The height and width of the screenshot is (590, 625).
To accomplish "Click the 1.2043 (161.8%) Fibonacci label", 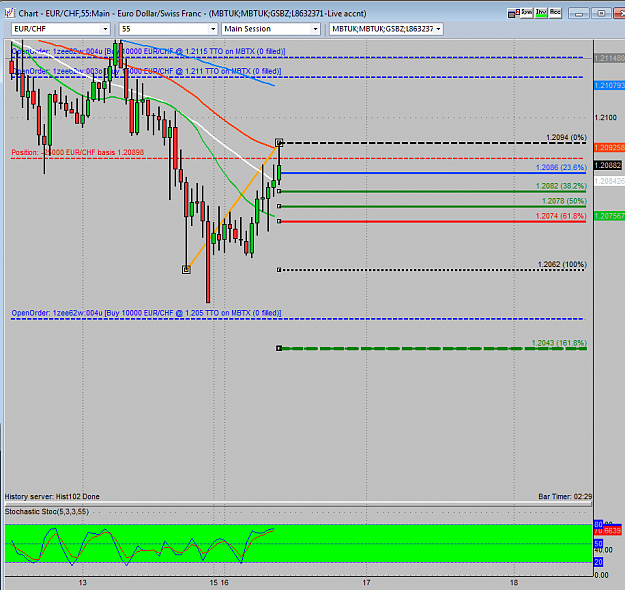I will tap(559, 343).
